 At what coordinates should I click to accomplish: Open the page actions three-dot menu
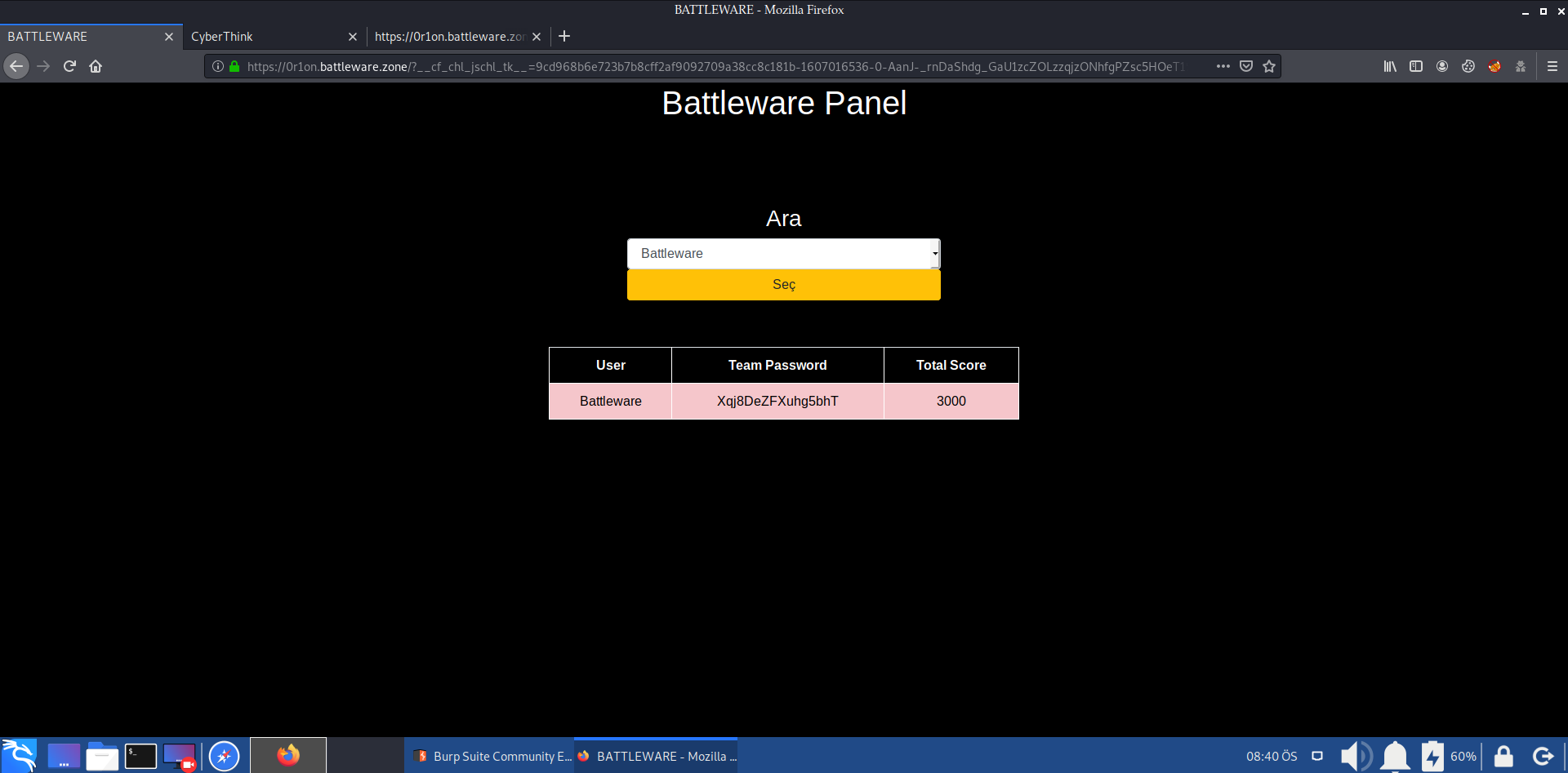1223,66
